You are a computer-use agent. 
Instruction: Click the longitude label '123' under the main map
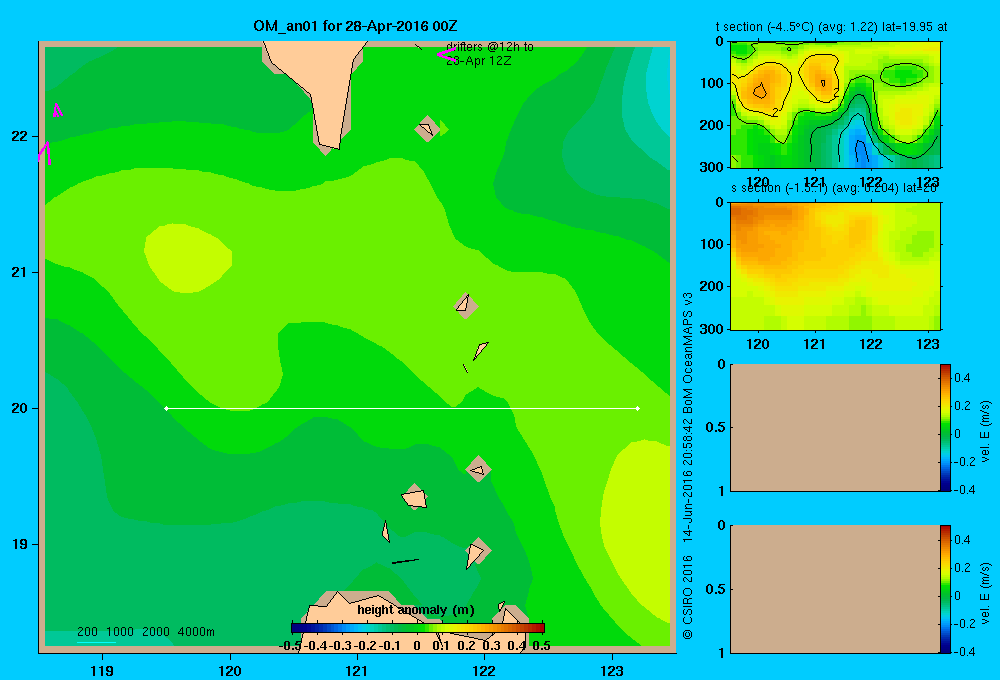pyautogui.click(x=612, y=671)
